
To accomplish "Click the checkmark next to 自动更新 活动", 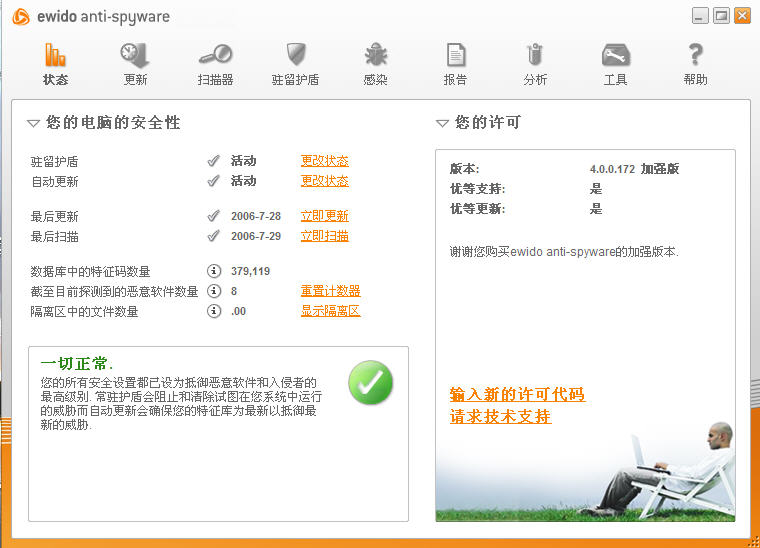I will [213, 181].
